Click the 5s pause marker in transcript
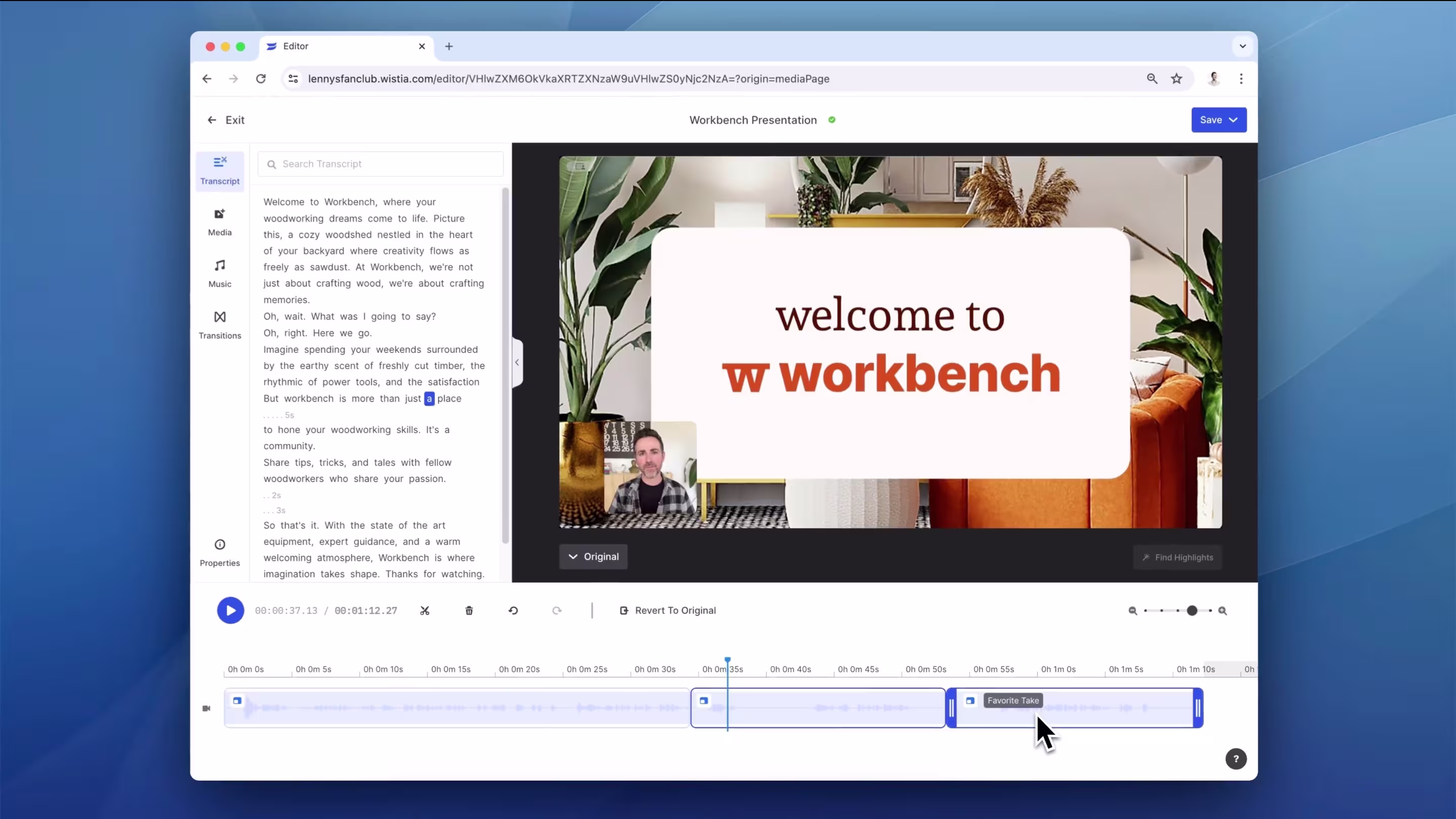 pyautogui.click(x=279, y=415)
